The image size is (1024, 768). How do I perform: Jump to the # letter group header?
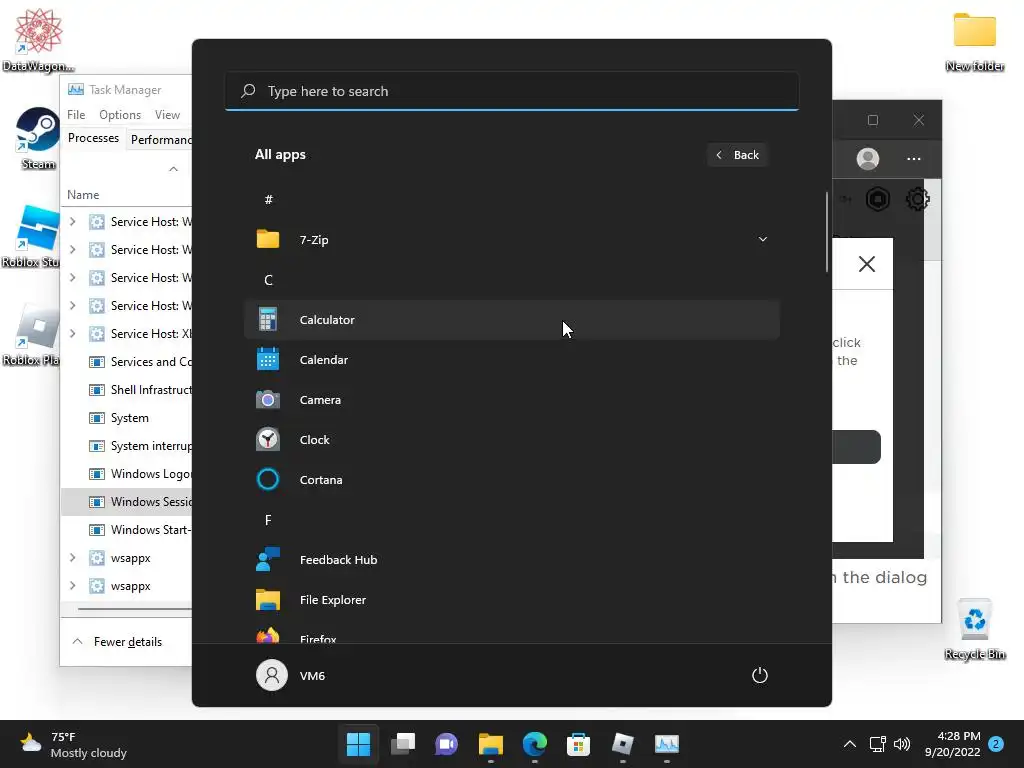pyautogui.click(x=268, y=200)
